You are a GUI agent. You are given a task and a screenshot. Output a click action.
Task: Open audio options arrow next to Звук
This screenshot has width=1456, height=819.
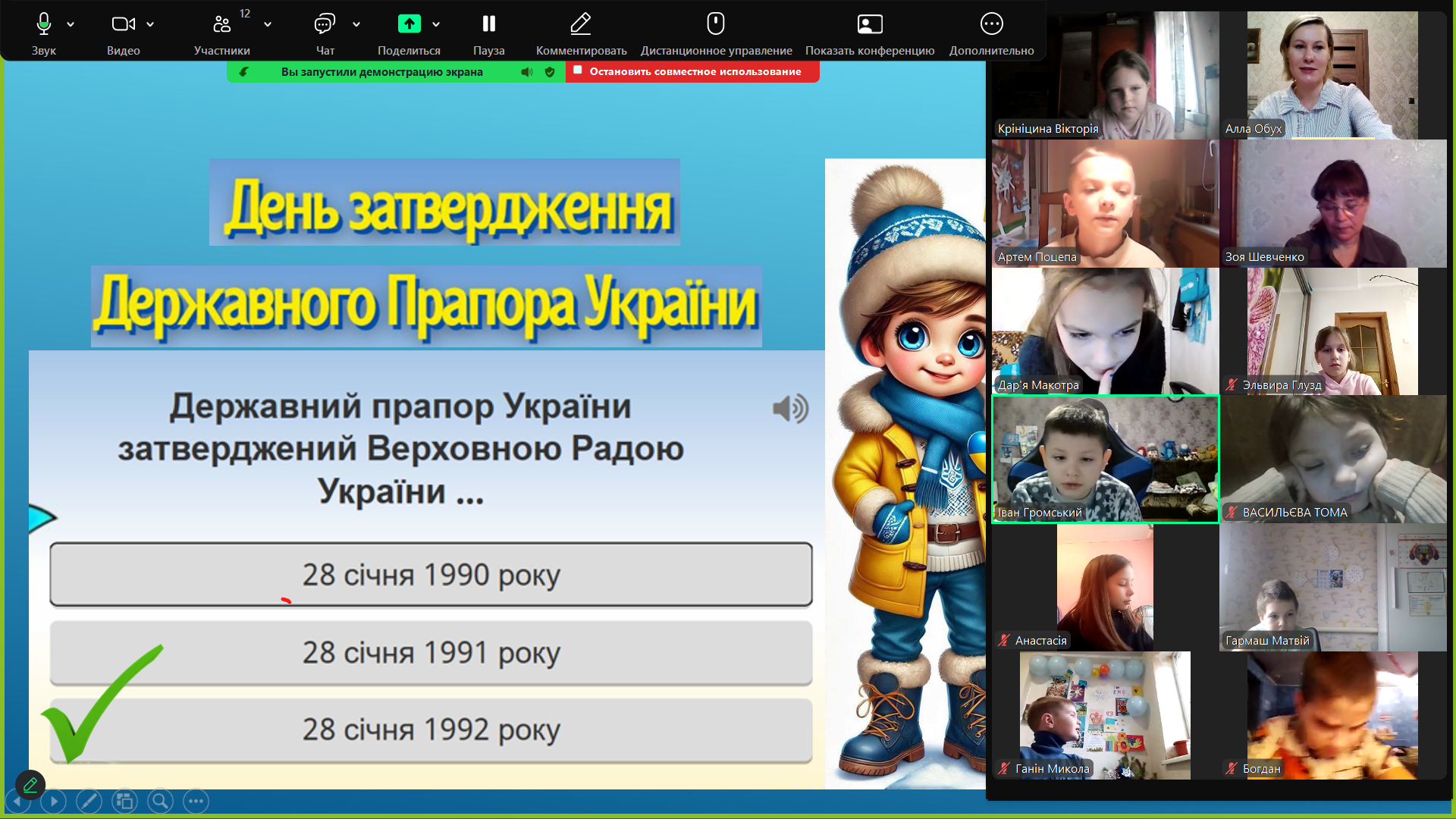coord(71,24)
